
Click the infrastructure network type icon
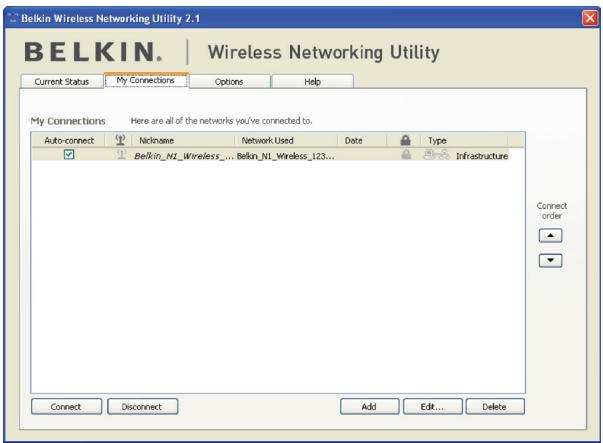click(x=436, y=155)
